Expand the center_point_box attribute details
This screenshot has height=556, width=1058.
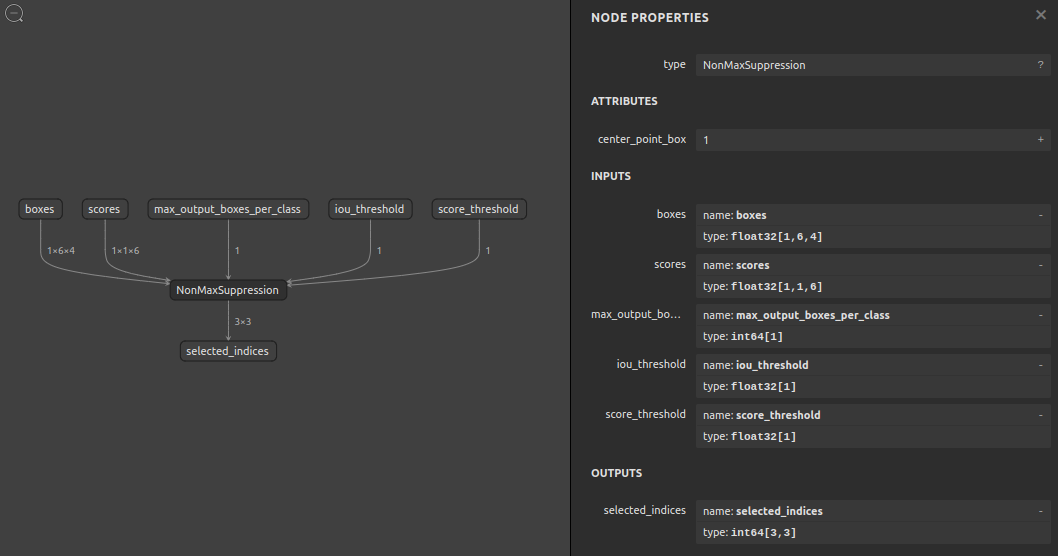pyautogui.click(x=1040, y=140)
